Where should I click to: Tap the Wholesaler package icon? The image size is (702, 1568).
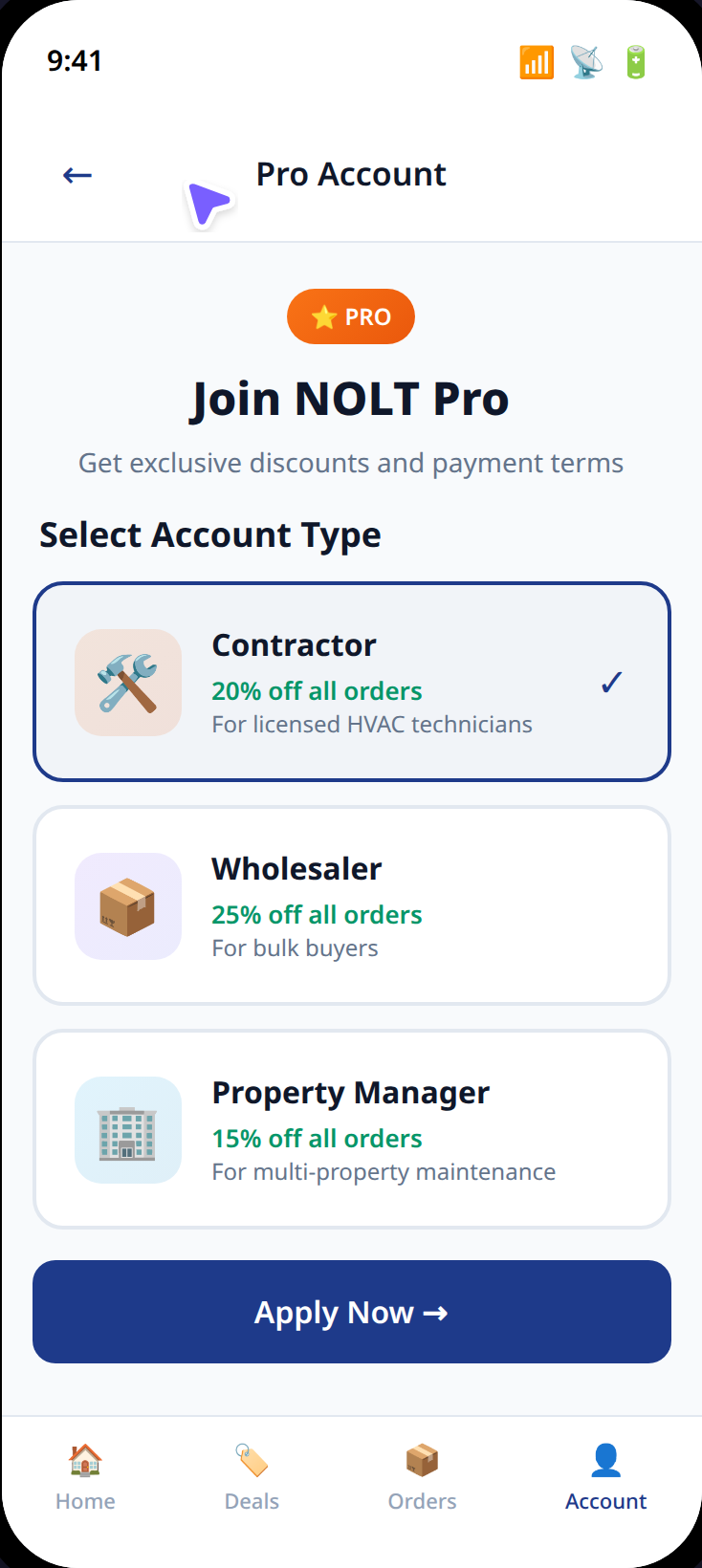[x=127, y=905]
